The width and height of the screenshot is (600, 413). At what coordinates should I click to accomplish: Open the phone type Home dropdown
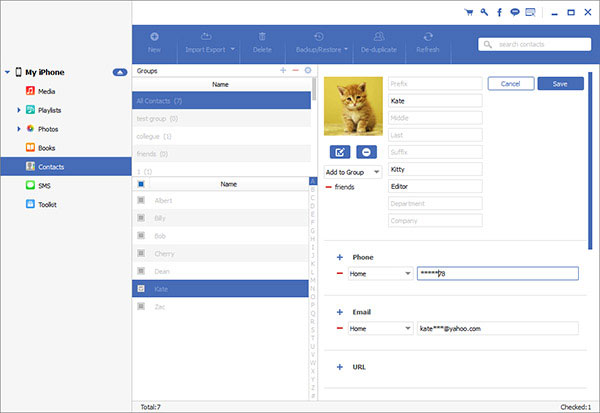[380, 273]
